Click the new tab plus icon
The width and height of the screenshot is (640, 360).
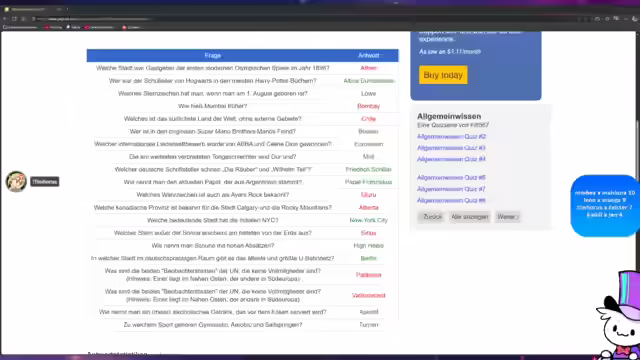click(x=67, y=9)
